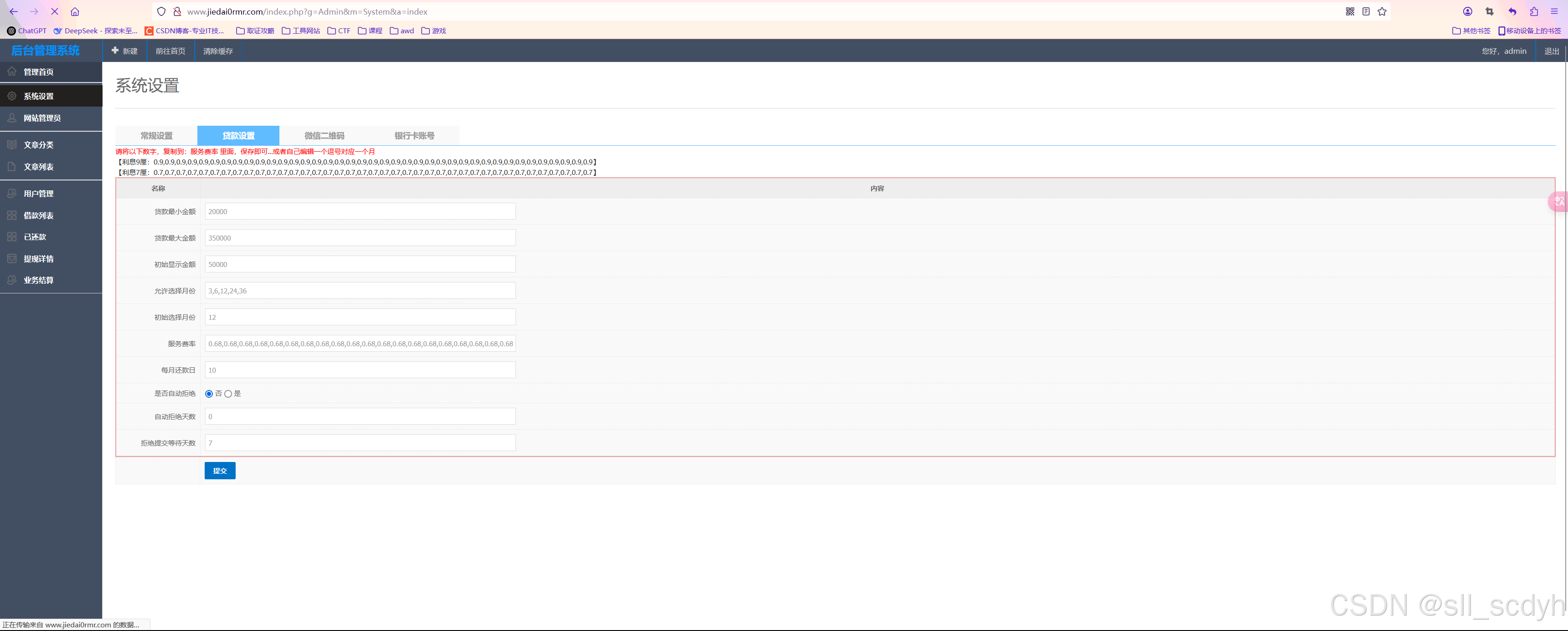Click the undo arrow icon in browser toolbar

[1512, 11]
